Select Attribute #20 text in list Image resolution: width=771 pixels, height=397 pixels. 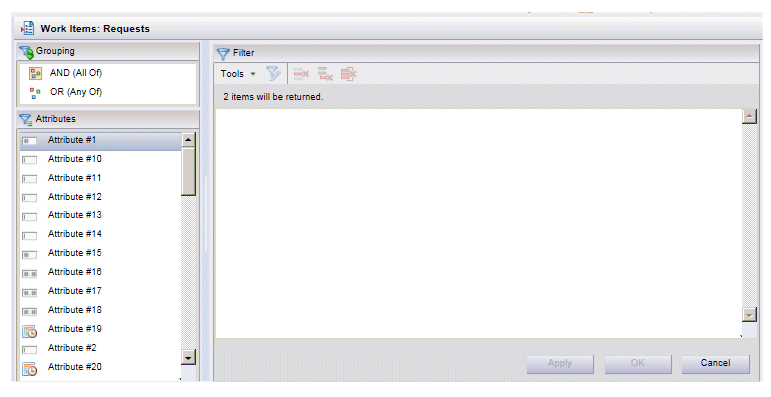pos(75,366)
